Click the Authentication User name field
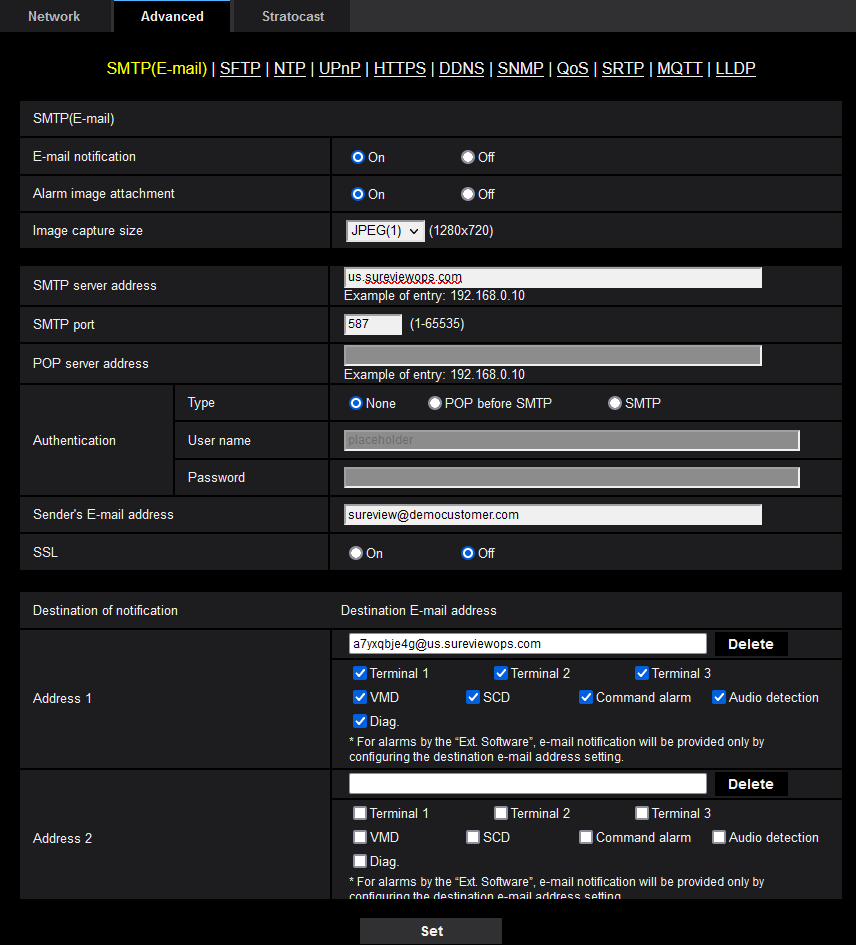This screenshot has width=856, height=945. (571, 440)
